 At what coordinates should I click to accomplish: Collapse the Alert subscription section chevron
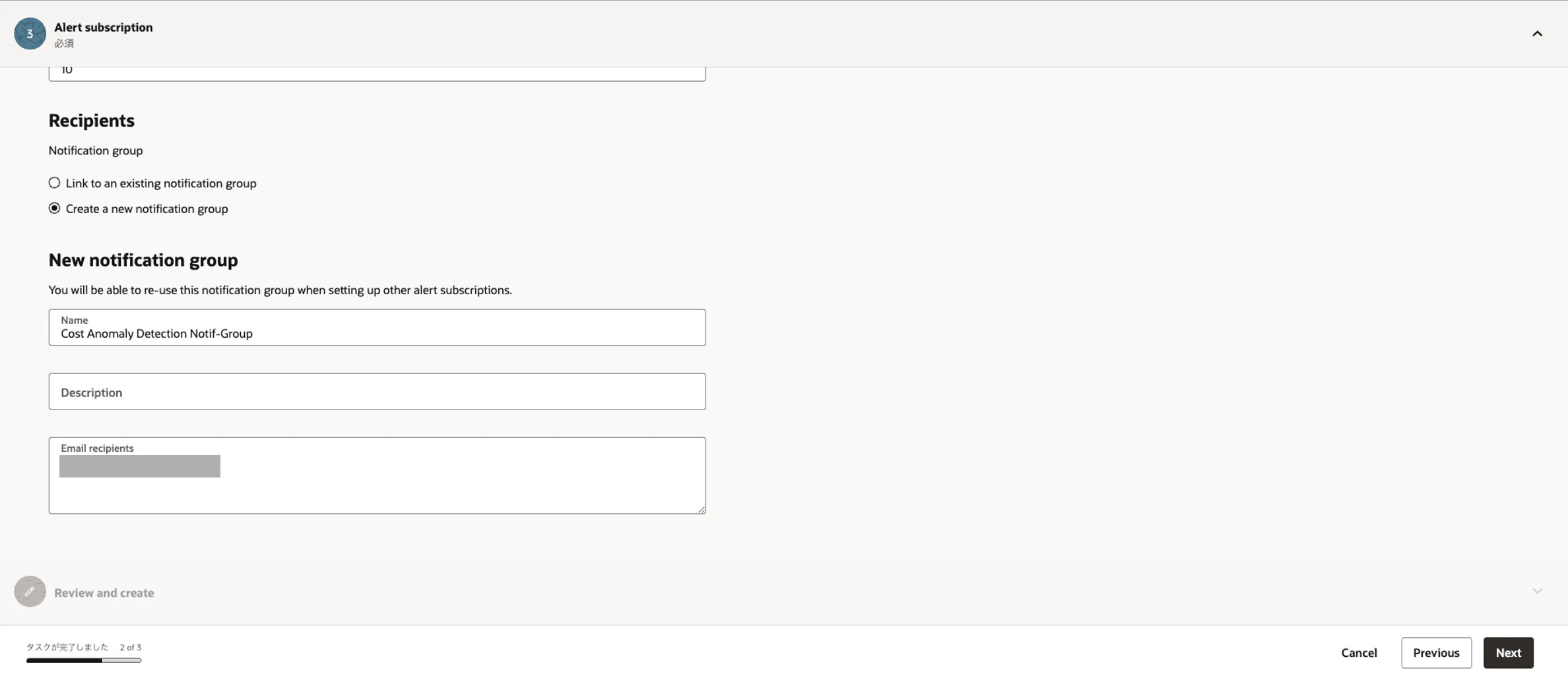pos(1537,34)
